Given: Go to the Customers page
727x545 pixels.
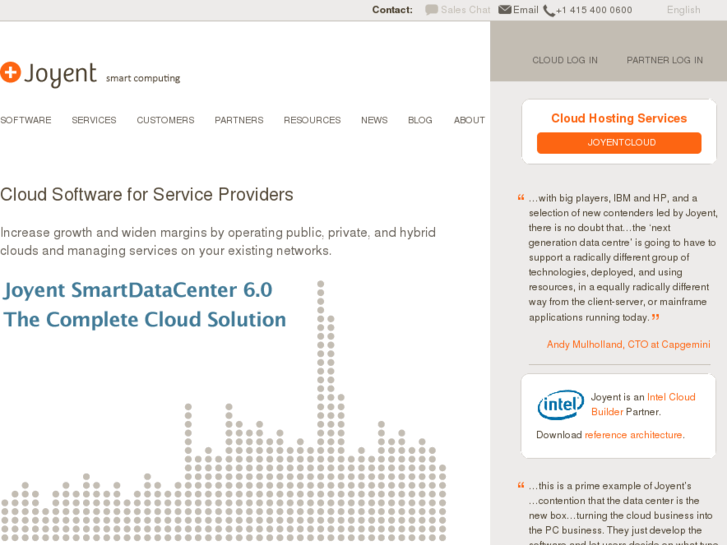Looking at the screenshot, I should pyautogui.click(x=165, y=120).
